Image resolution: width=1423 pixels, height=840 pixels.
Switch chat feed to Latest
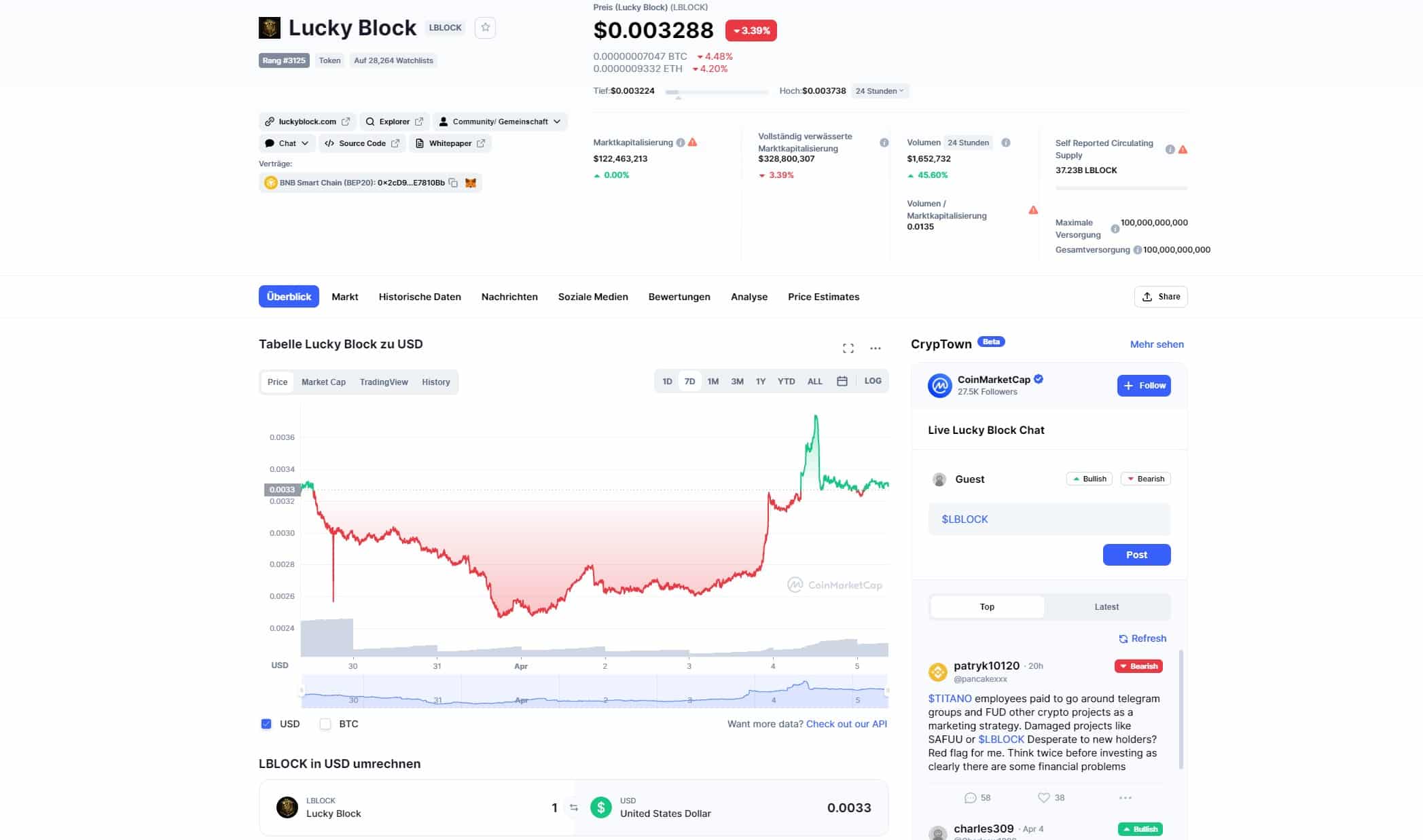point(1106,607)
